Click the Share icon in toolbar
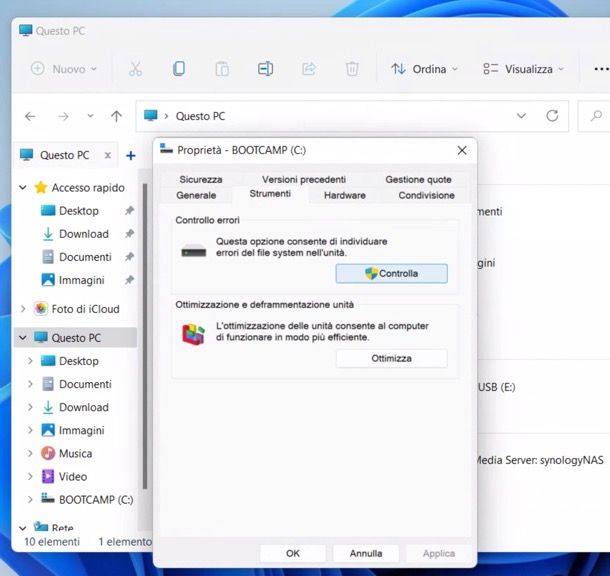Image resolution: width=610 pixels, height=576 pixels. click(309, 69)
